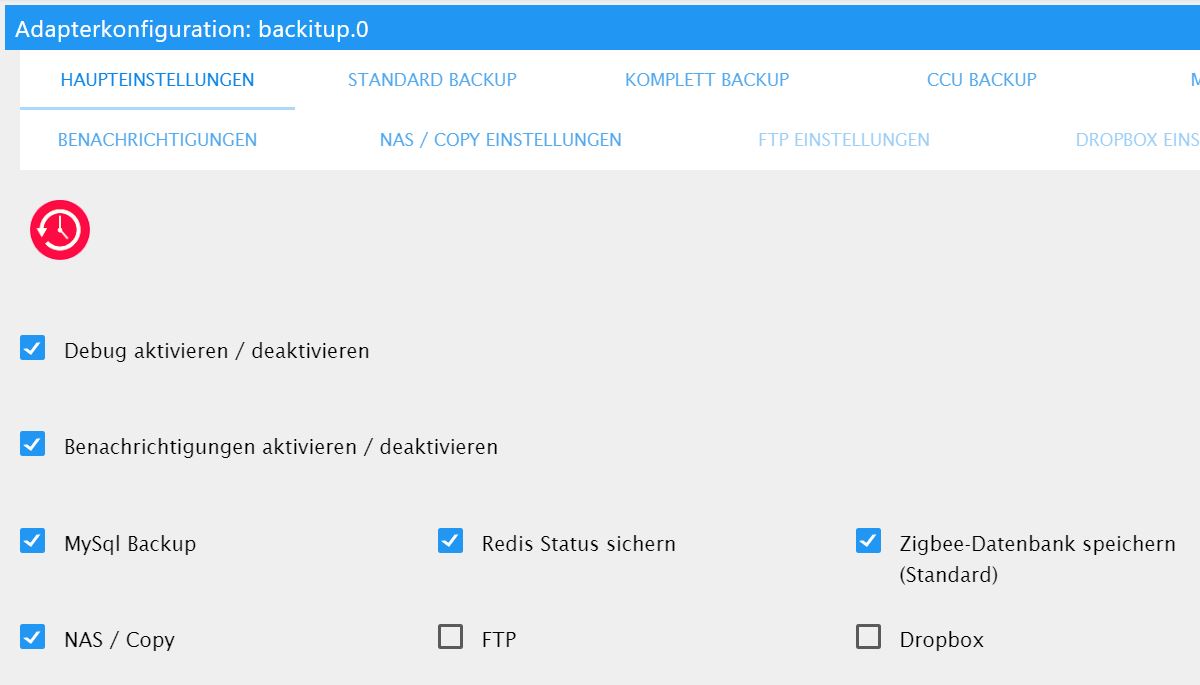Click the red backup clock icon
1200x685 pixels.
(x=60, y=230)
